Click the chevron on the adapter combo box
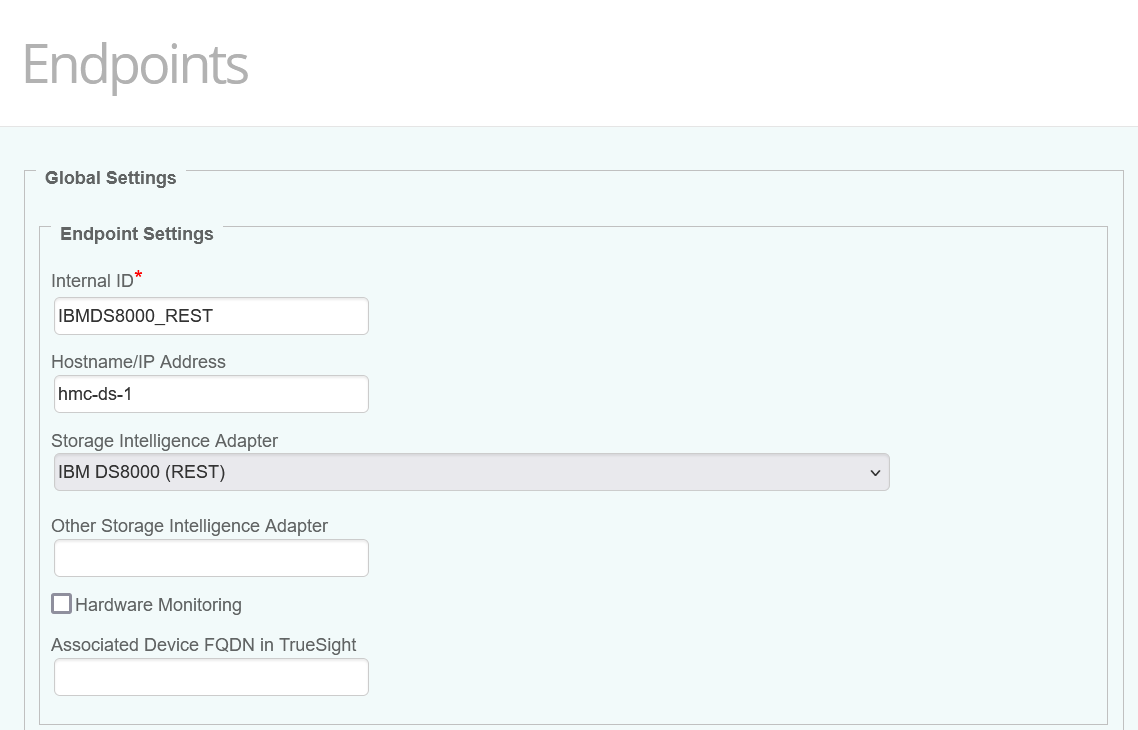The height and width of the screenshot is (730, 1138). tap(874, 471)
